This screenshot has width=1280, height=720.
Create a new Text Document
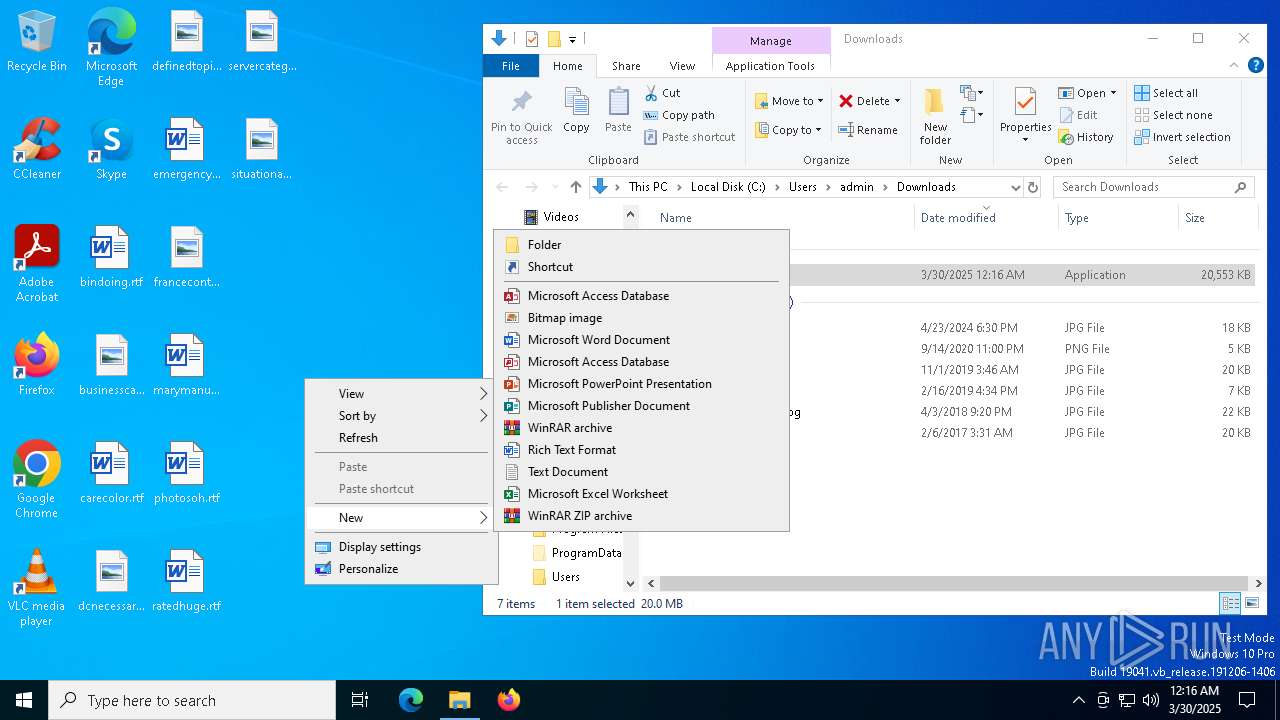pyautogui.click(x=641, y=472)
